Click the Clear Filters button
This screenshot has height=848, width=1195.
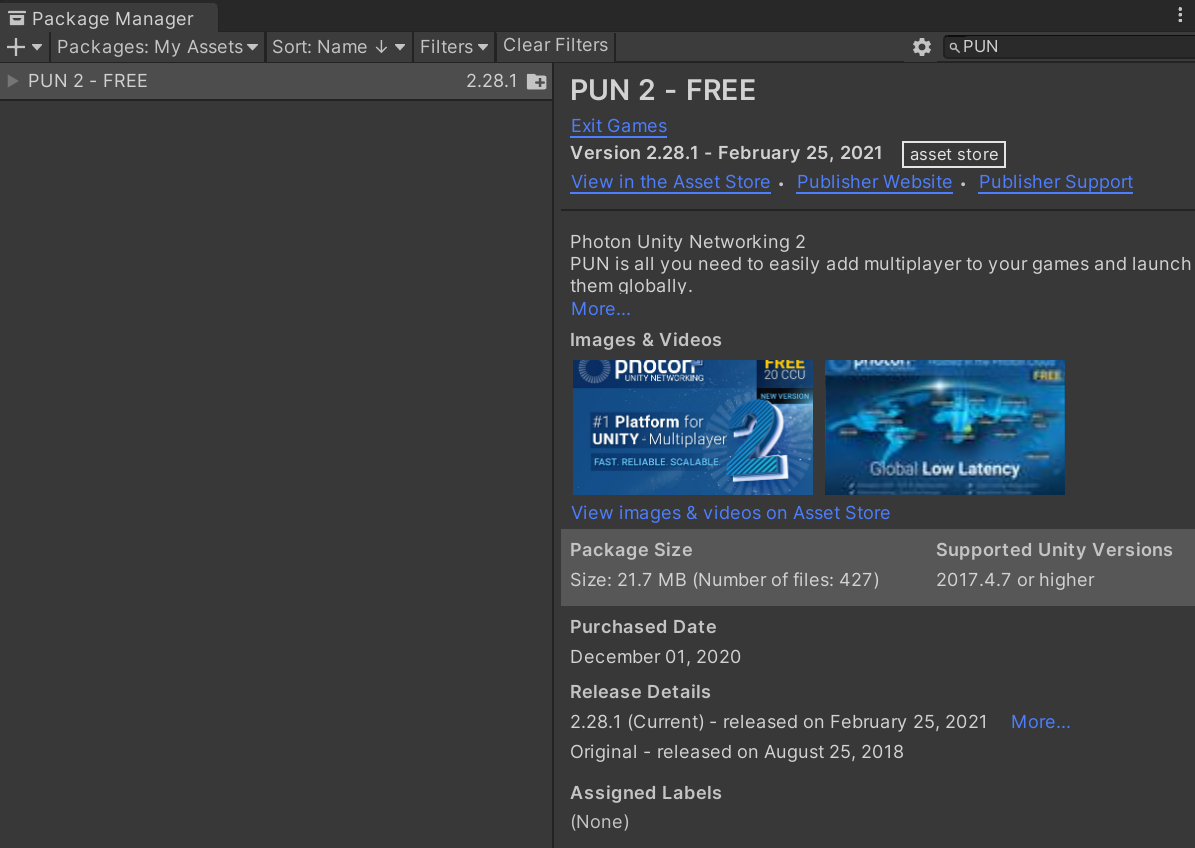pyautogui.click(x=556, y=46)
